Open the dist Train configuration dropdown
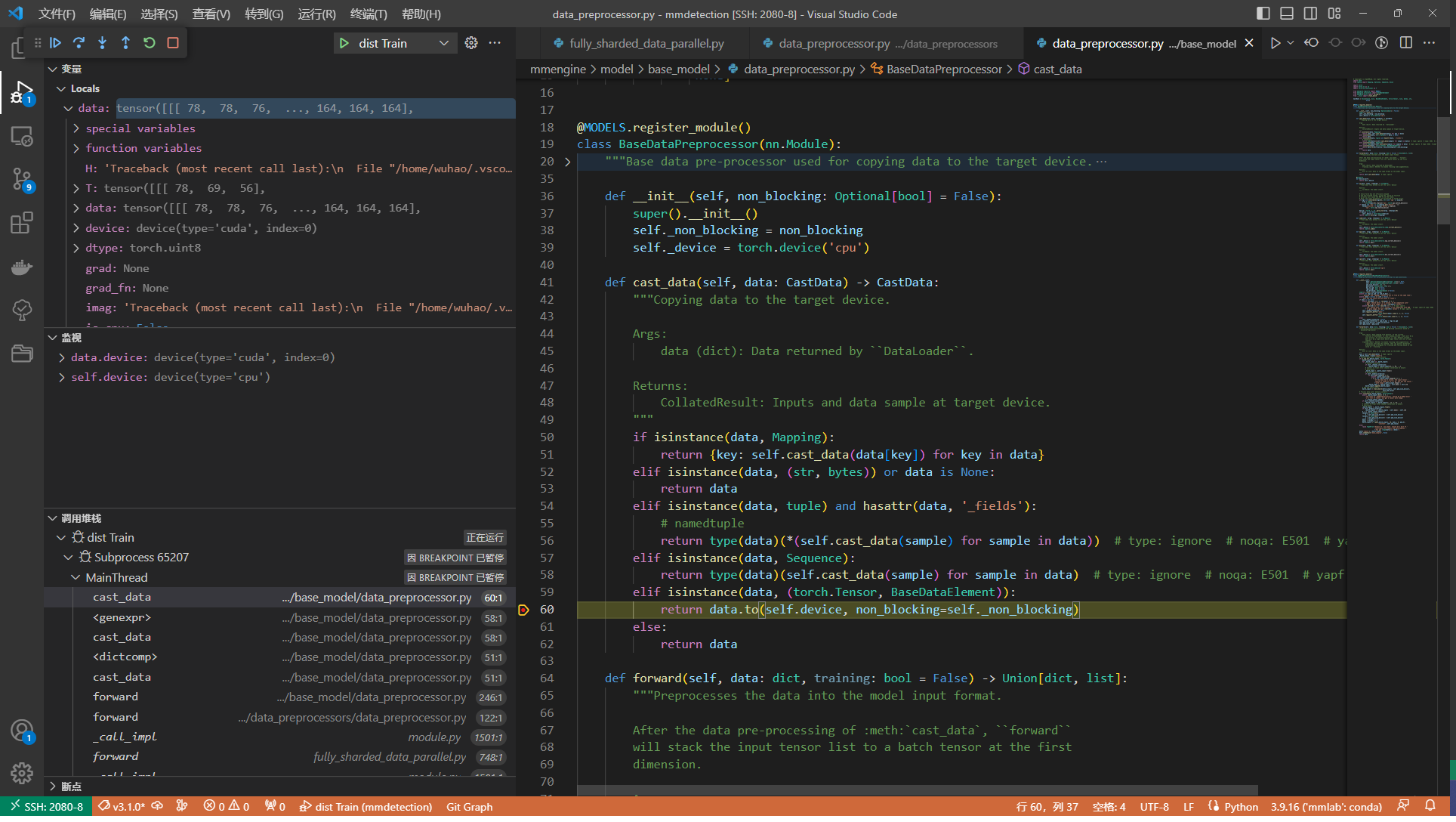The height and width of the screenshot is (822, 1456). coord(445,43)
